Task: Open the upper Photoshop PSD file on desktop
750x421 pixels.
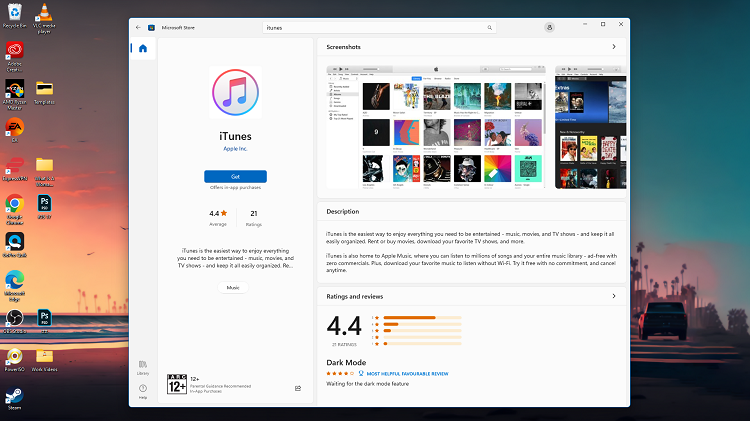Action: click(x=44, y=207)
